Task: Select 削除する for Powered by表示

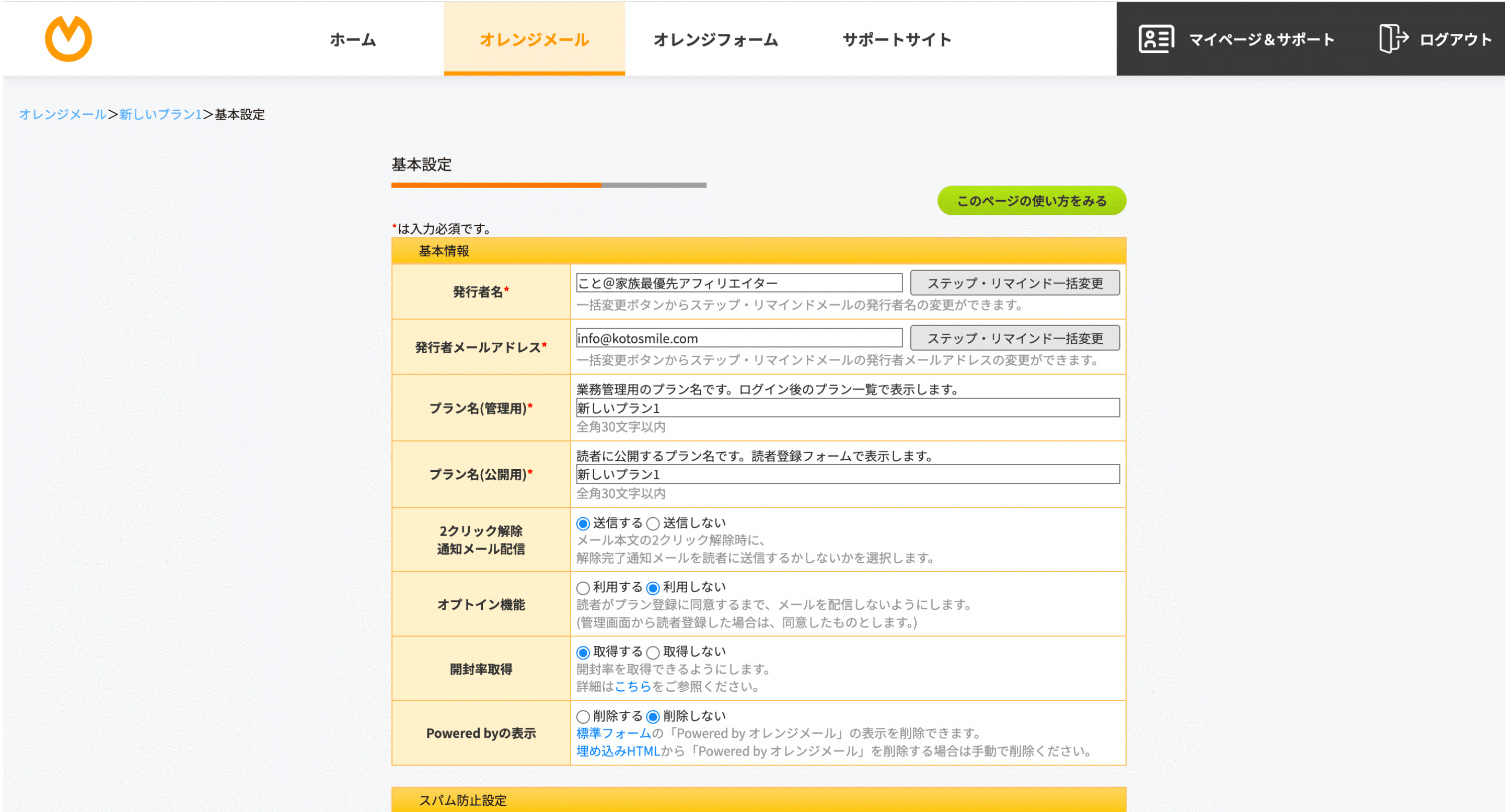Action: point(583,716)
